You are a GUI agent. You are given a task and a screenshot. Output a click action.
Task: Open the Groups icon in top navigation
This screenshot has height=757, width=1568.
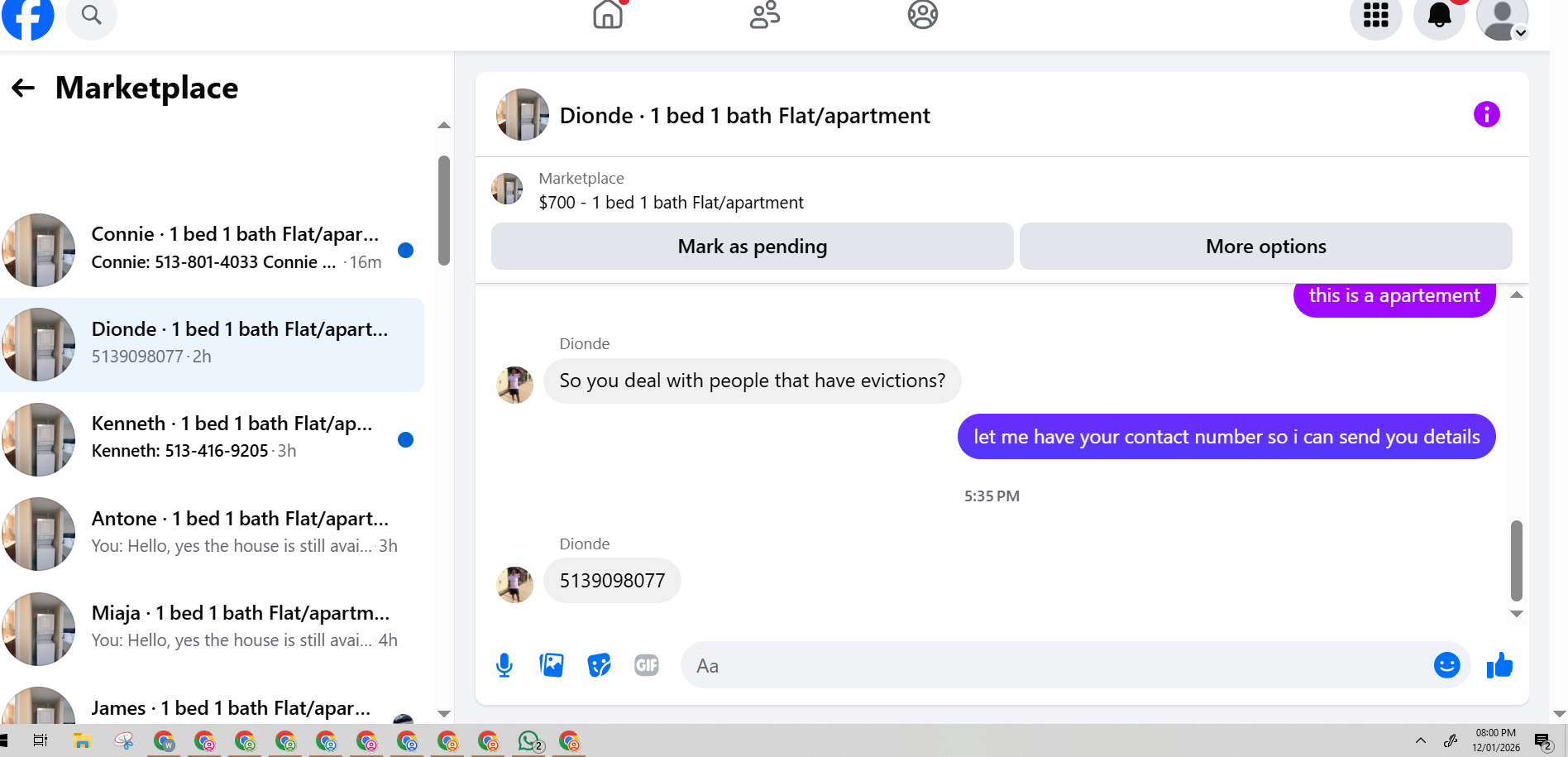(x=922, y=14)
